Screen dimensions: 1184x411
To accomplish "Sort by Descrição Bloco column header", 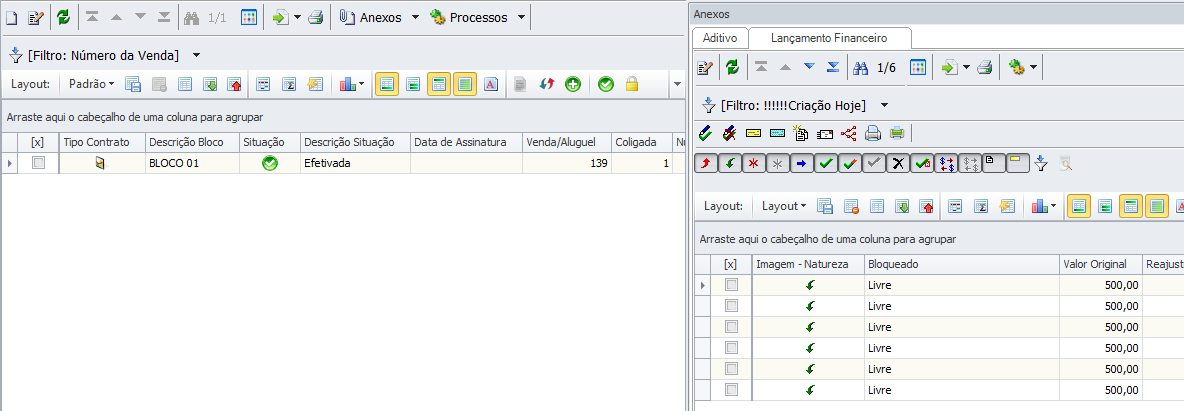I will click(192, 142).
